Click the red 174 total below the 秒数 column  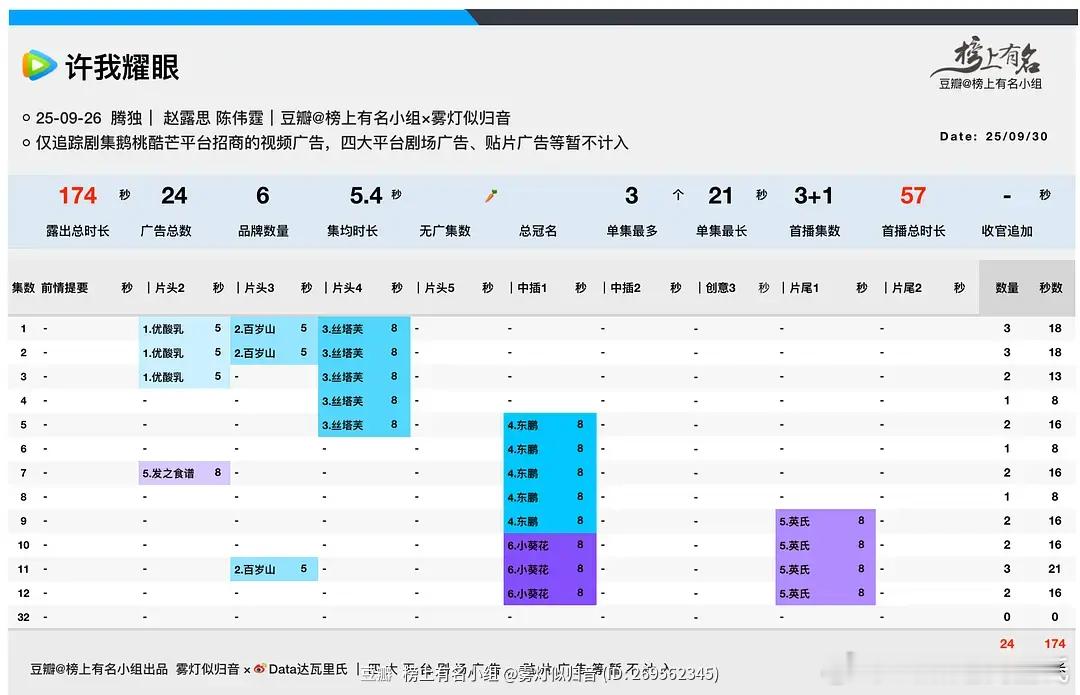point(1055,644)
